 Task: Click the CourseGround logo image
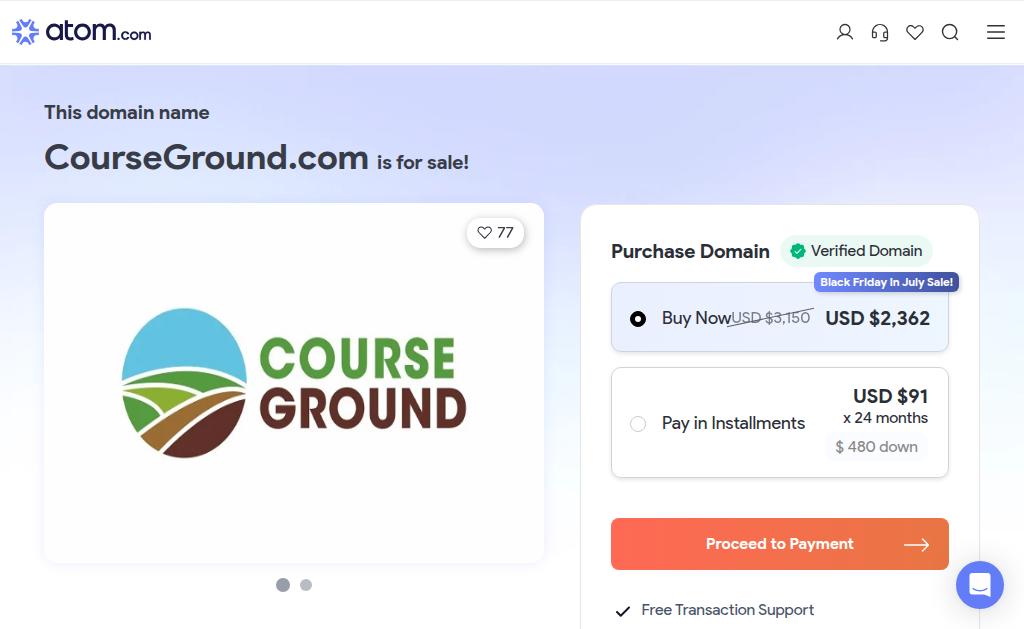[294, 383]
